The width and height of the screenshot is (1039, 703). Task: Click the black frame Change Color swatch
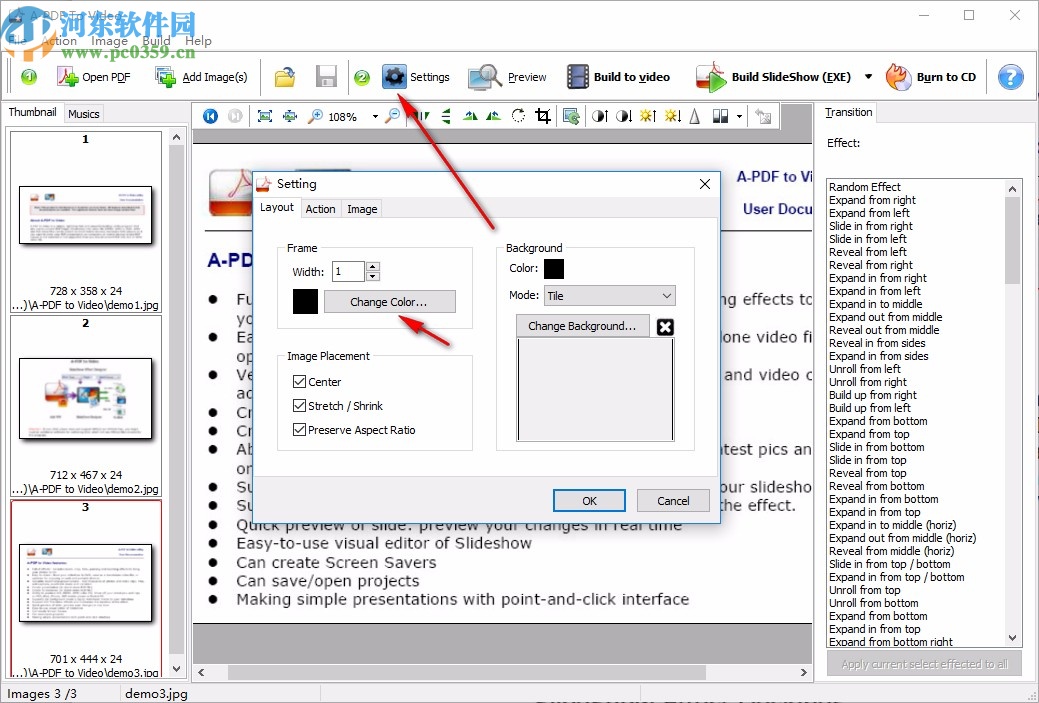click(305, 301)
